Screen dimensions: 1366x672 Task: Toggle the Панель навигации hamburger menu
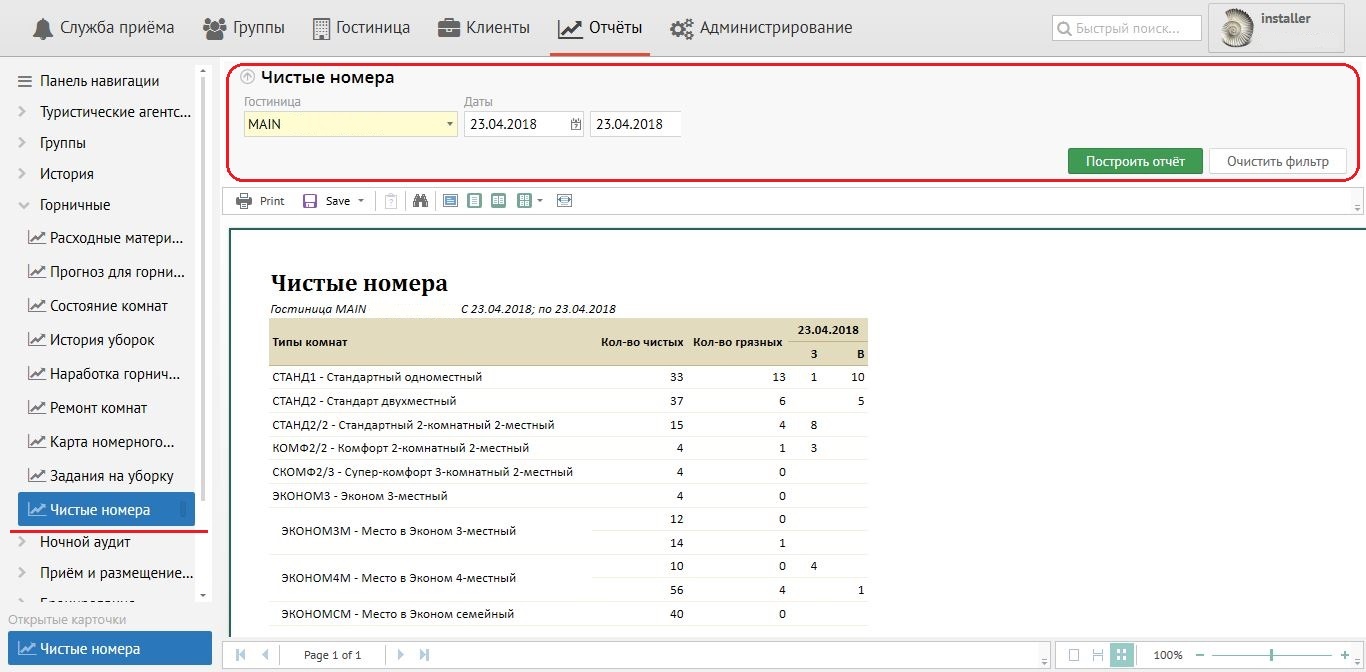(x=25, y=81)
